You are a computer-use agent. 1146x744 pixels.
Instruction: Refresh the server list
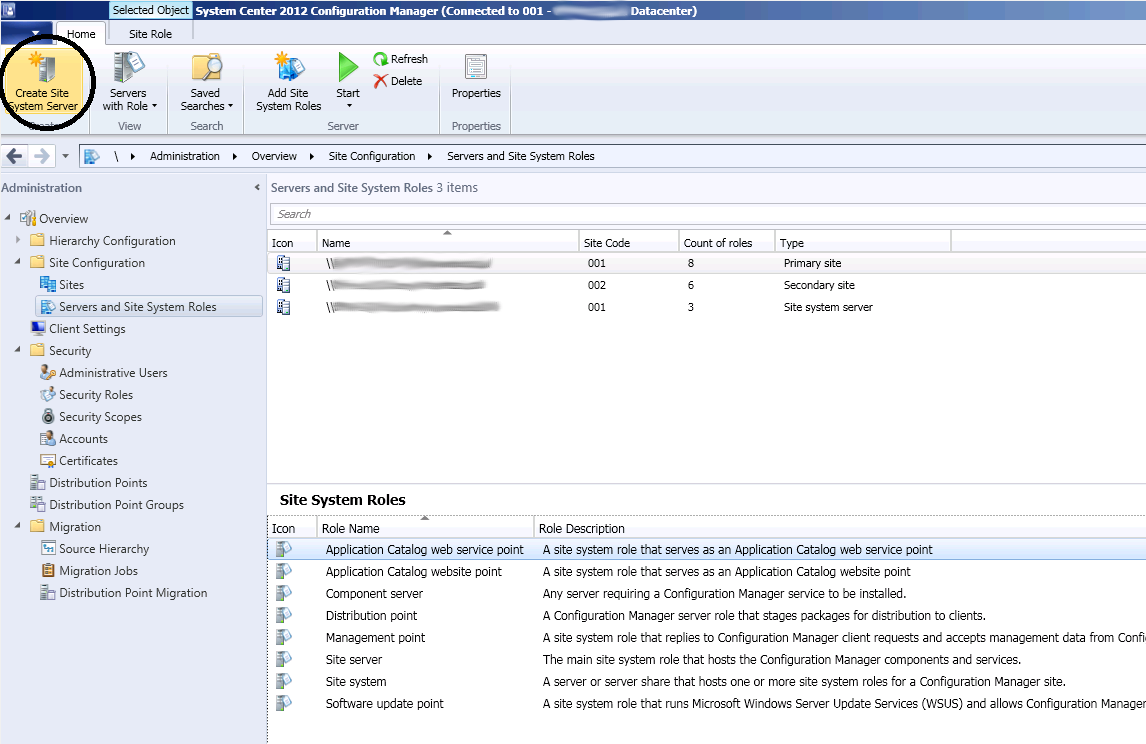pyautogui.click(x=401, y=59)
